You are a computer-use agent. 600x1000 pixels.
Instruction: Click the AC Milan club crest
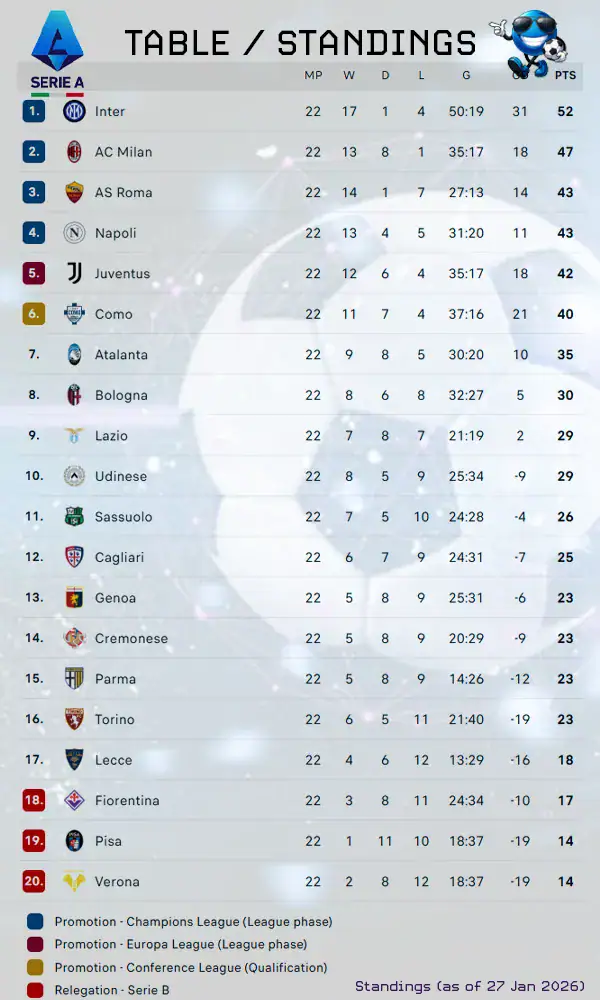(x=74, y=152)
